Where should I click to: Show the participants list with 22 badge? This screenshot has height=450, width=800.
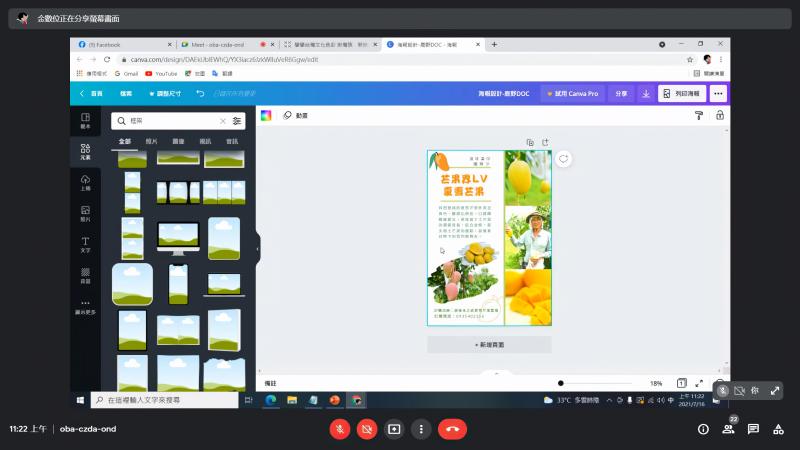(729, 429)
